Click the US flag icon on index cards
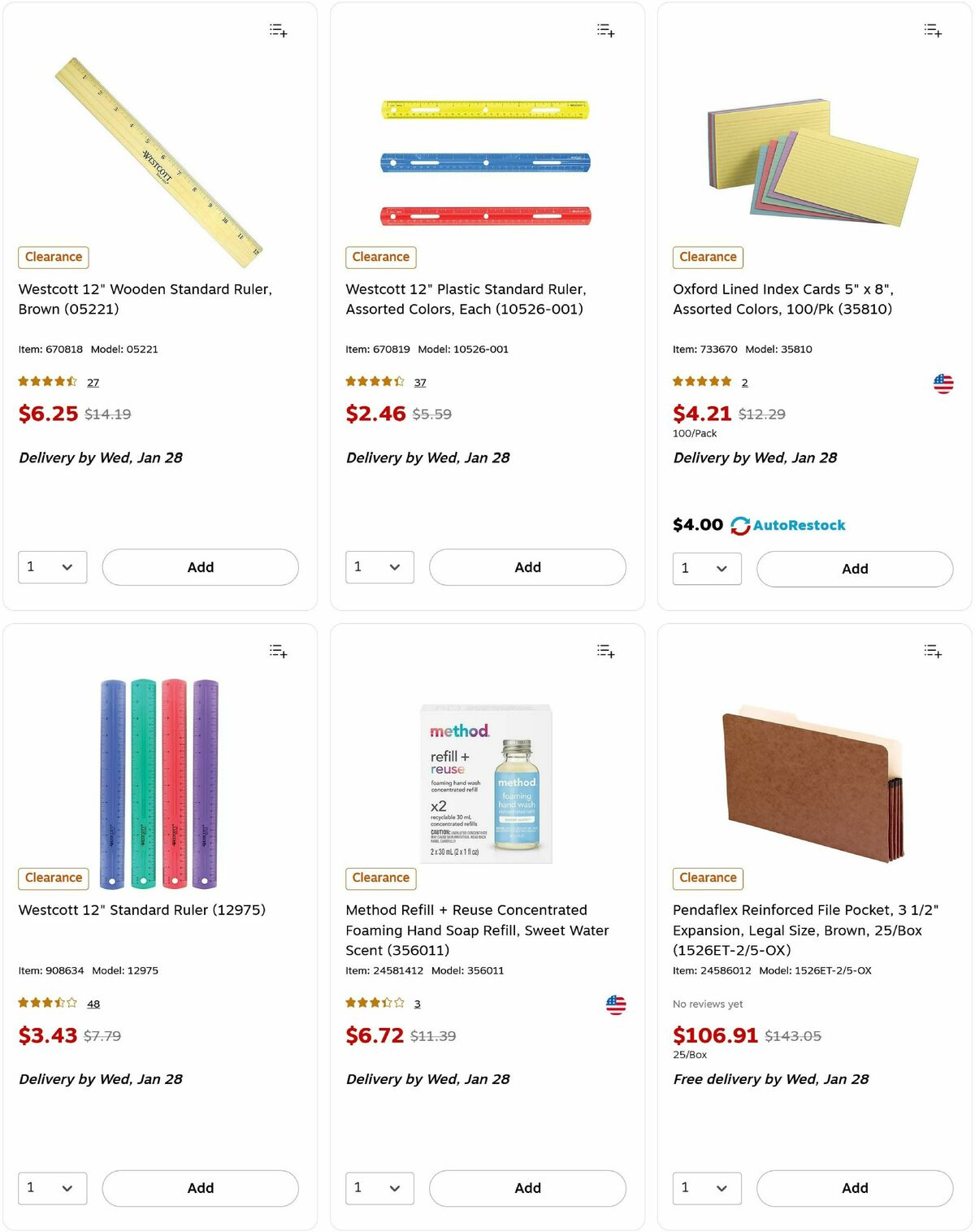975x1232 pixels. (942, 382)
